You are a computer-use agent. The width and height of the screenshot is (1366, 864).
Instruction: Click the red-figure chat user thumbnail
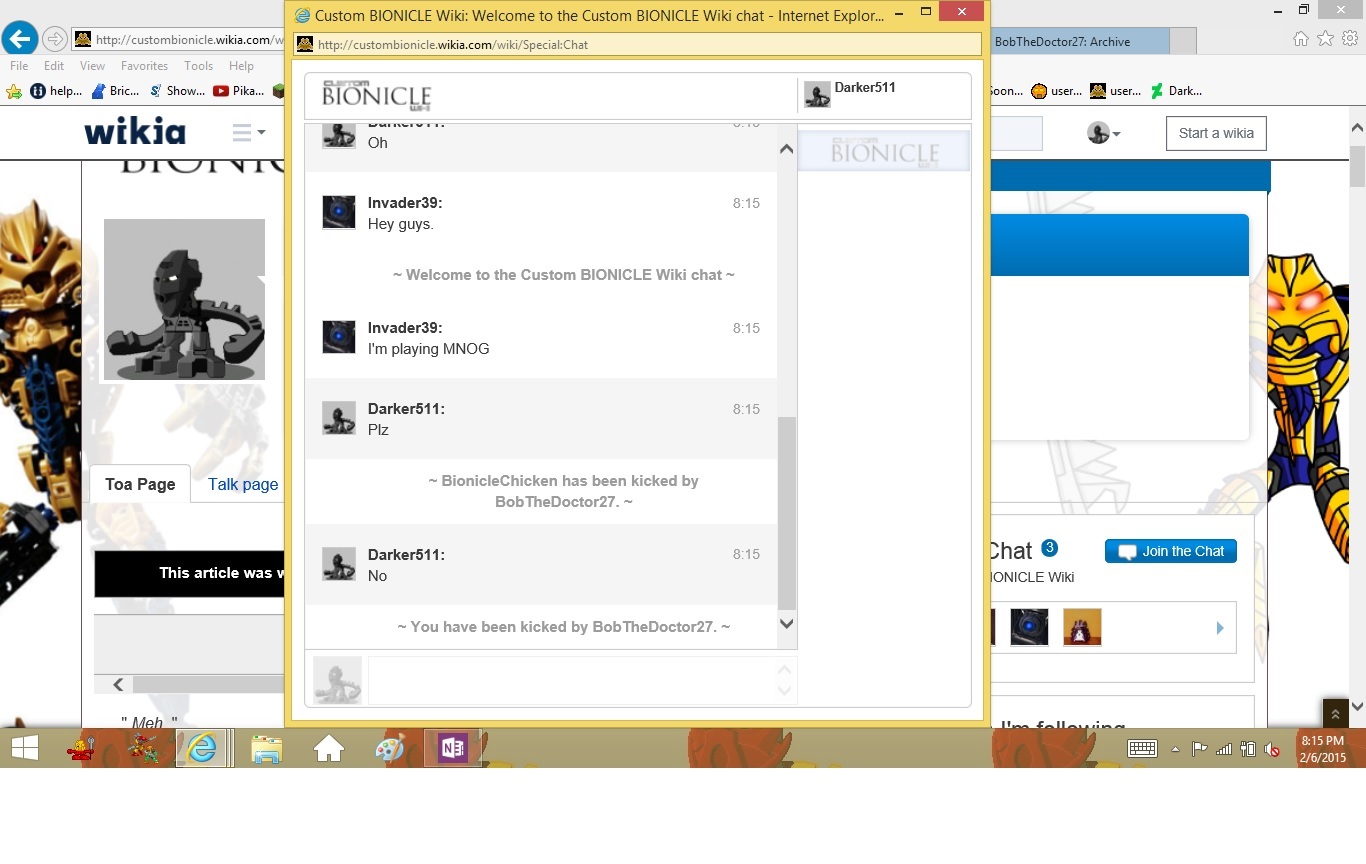click(x=1082, y=627)
